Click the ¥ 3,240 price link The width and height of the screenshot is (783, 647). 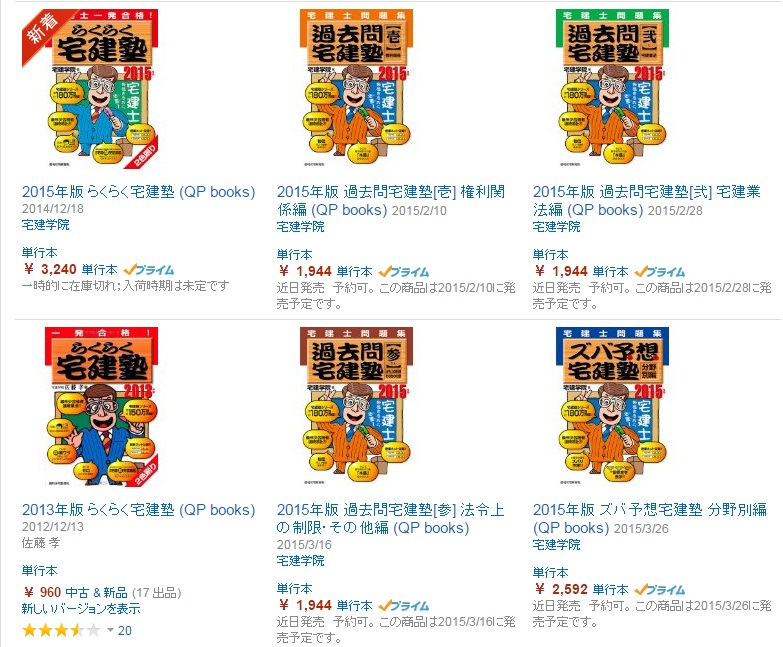(50, 270)
